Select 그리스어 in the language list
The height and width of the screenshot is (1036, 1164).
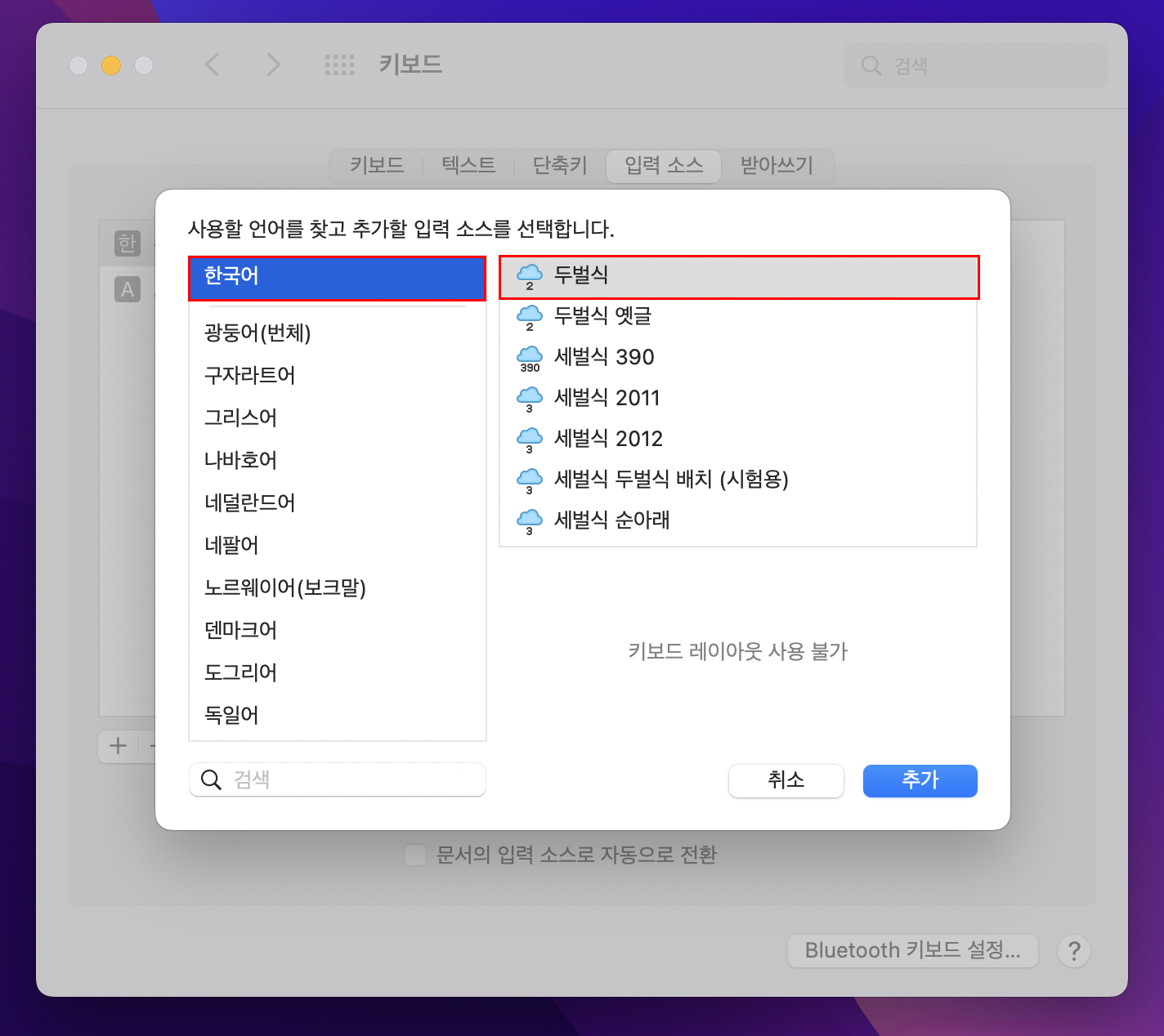[x=338, y=418]
